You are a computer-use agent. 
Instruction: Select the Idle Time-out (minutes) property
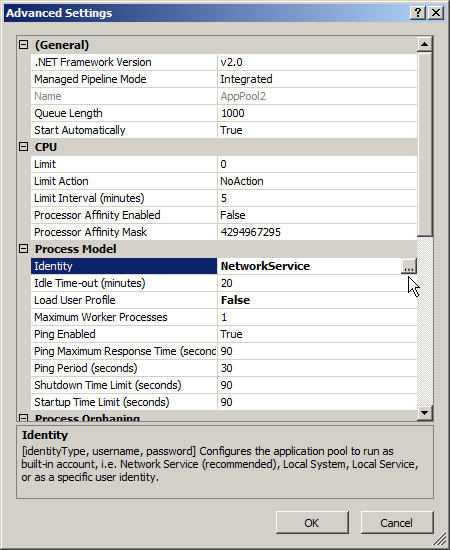coord(124,283)
